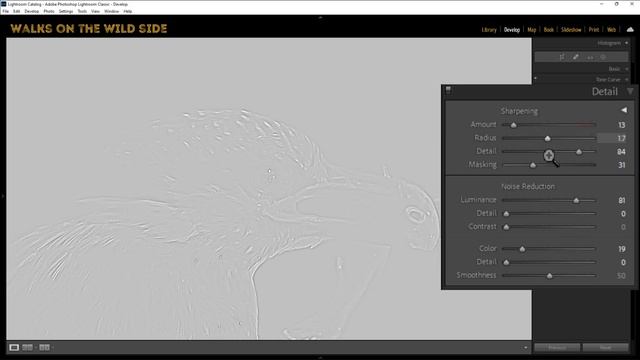
Task: Click the Sharpening Amount slider handle
Action: coord(514,125)
